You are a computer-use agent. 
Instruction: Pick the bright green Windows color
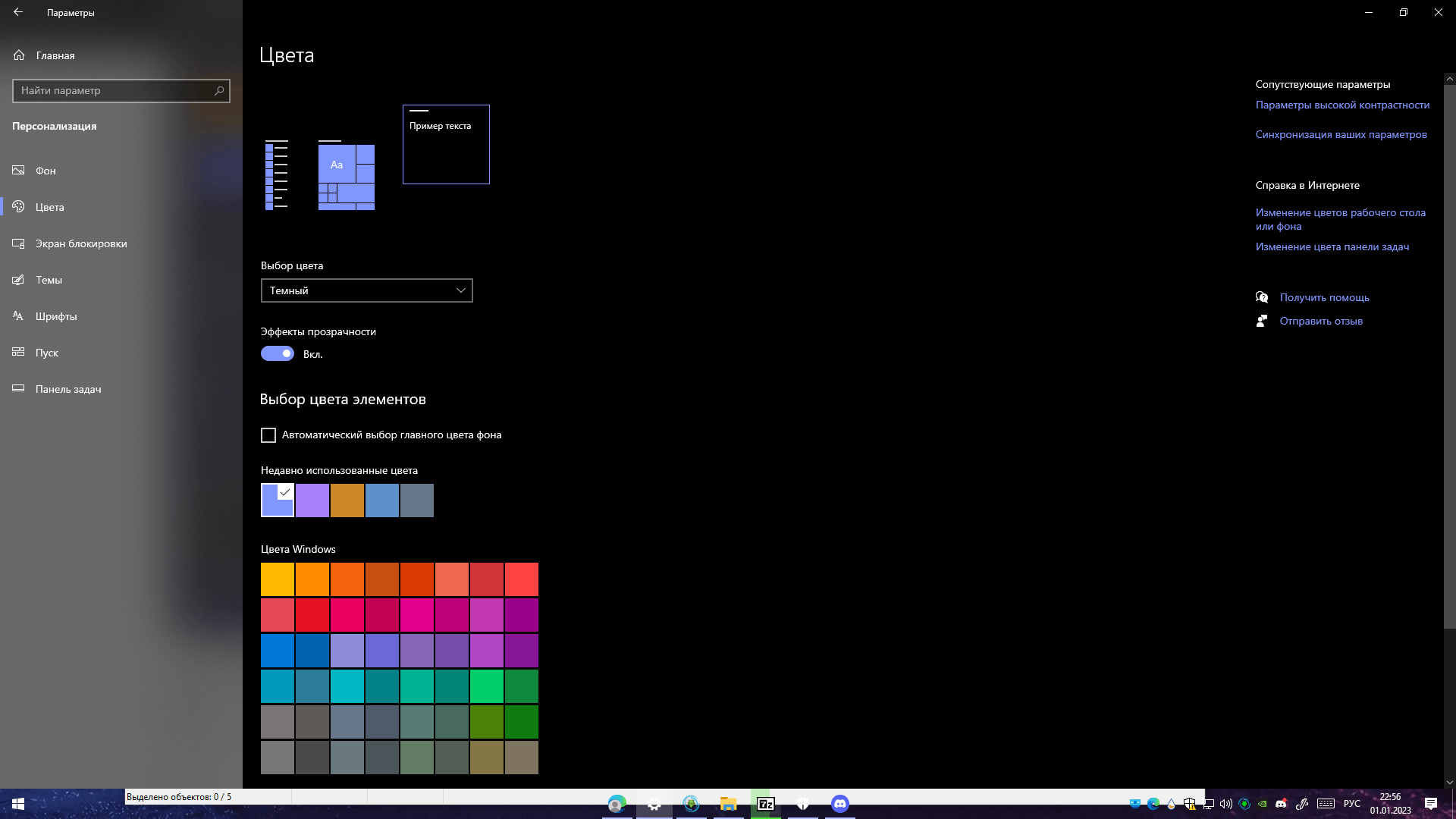click(x=487, y=686)
